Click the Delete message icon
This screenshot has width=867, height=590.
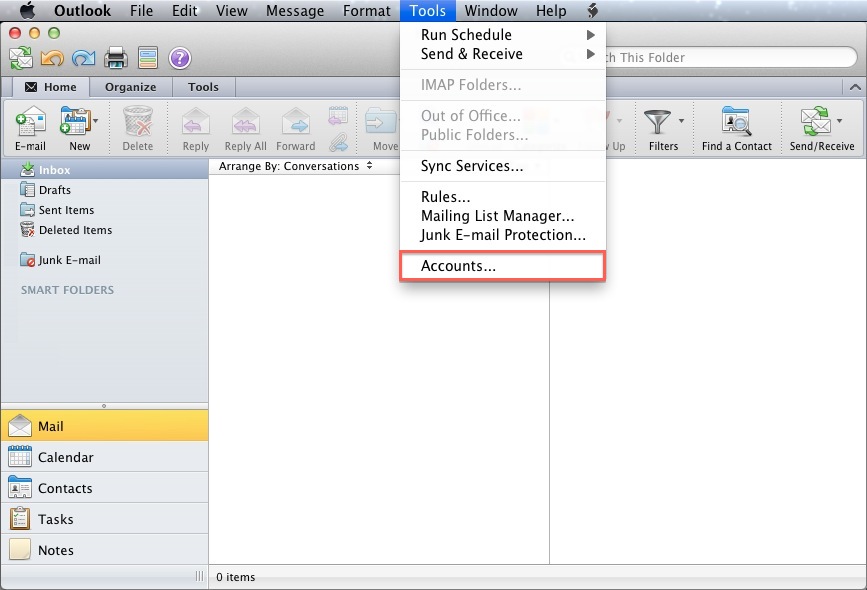pos(137,125)
